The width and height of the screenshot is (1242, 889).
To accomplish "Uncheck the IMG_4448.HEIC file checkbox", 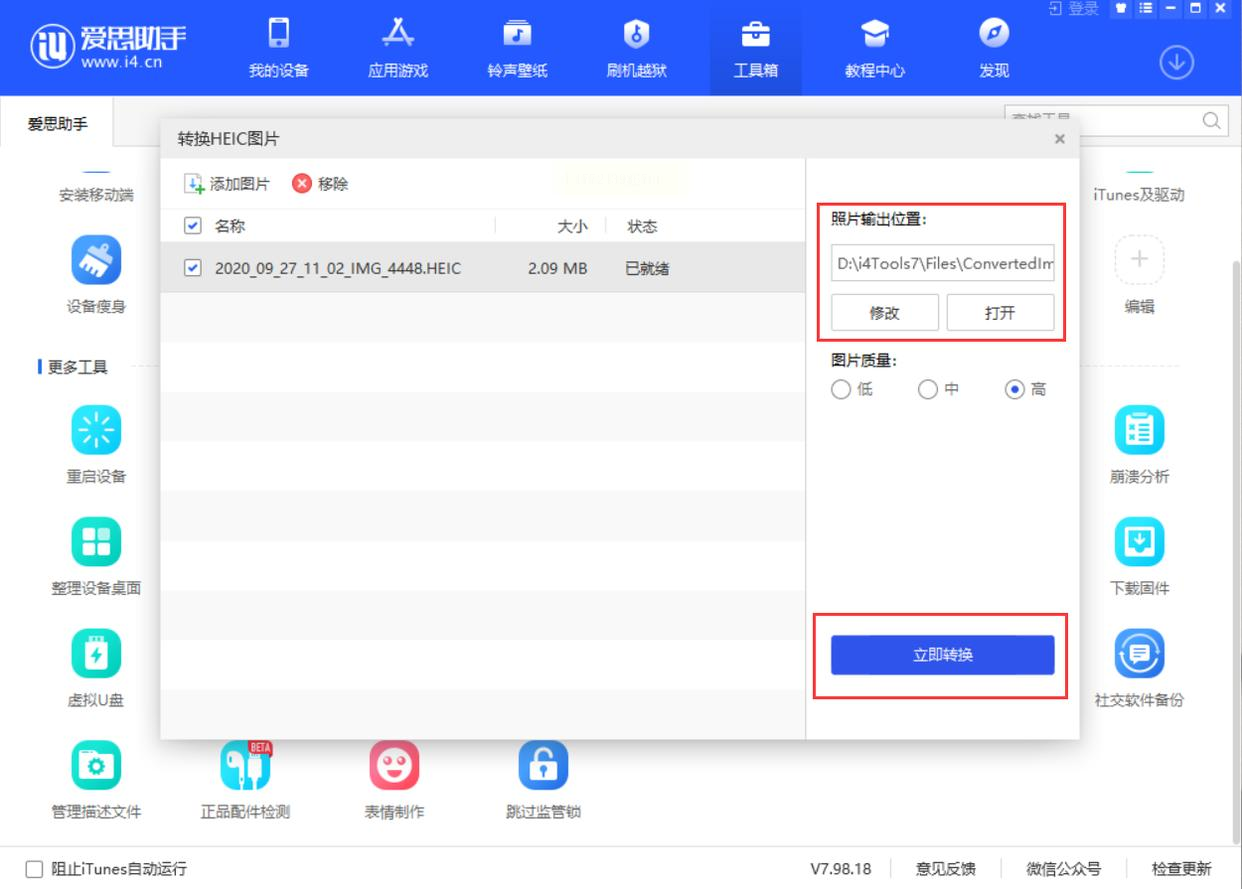I will click(193, 268).
